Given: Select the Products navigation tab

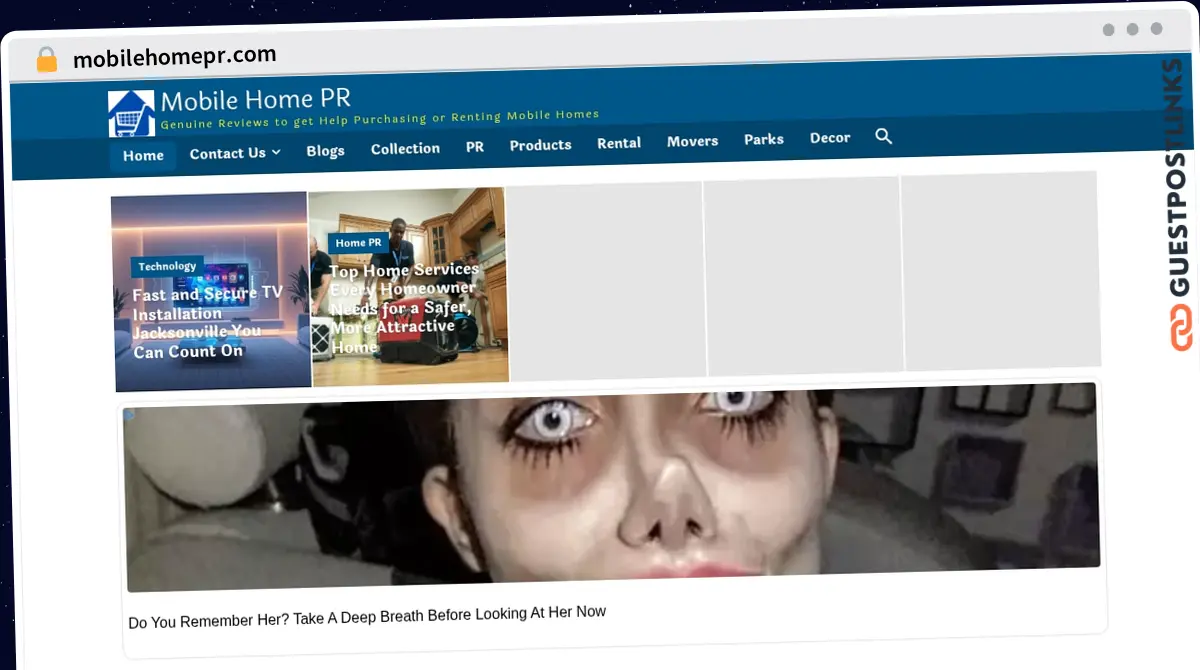Looking at the screenshot, I should (540, 145).
